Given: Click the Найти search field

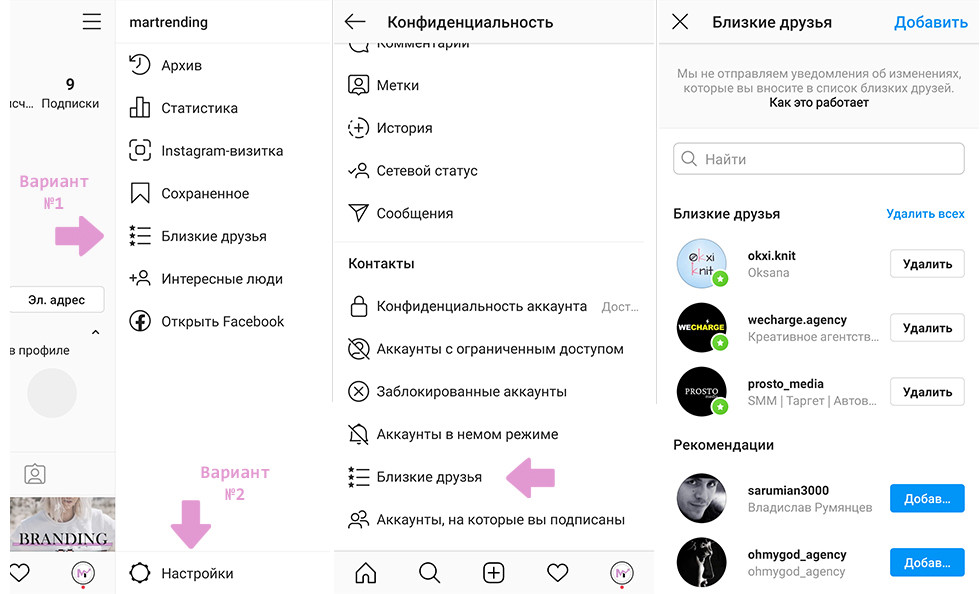Looking at the screenshot, I should (x=819, y=159).
